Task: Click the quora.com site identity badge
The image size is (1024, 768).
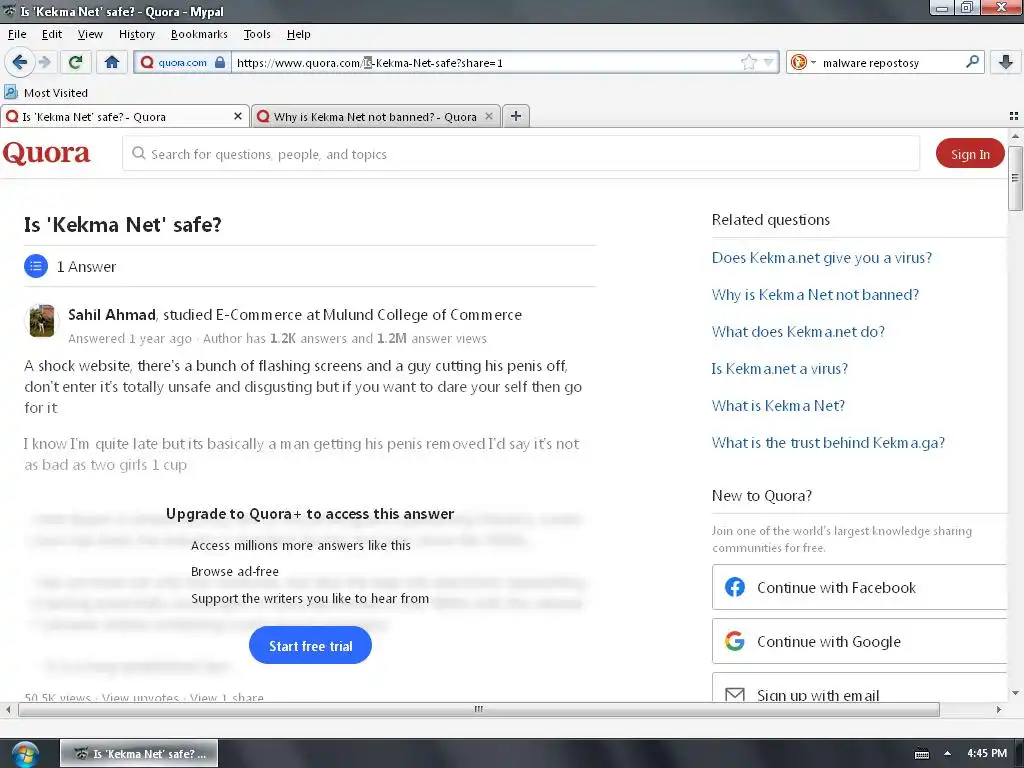Action: [182, 63]
